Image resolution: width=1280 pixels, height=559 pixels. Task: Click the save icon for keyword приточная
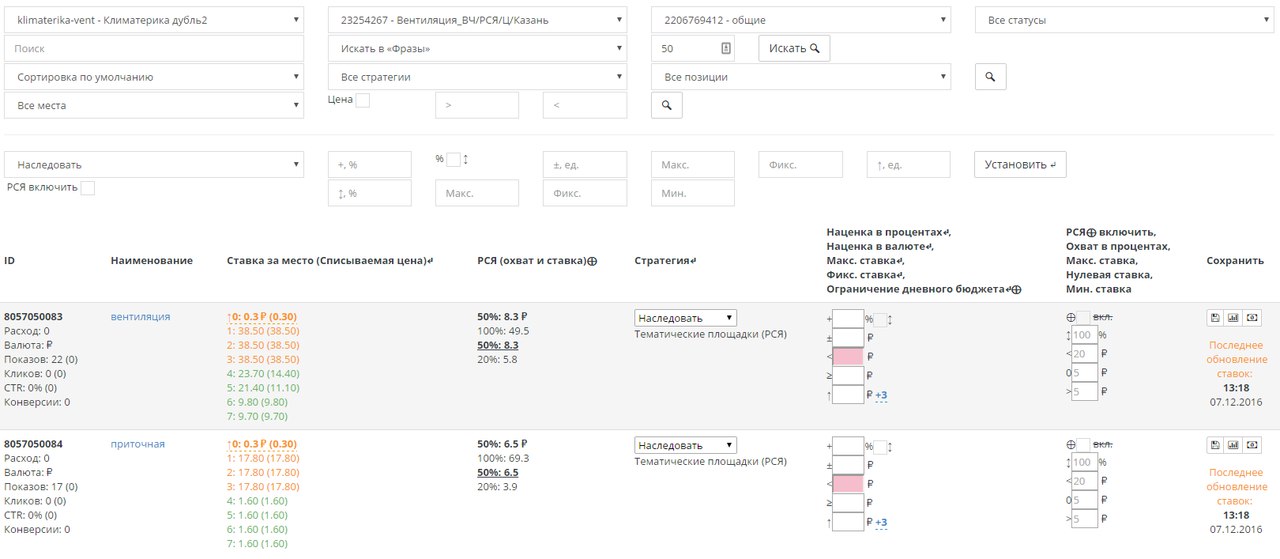(1215, 445)
